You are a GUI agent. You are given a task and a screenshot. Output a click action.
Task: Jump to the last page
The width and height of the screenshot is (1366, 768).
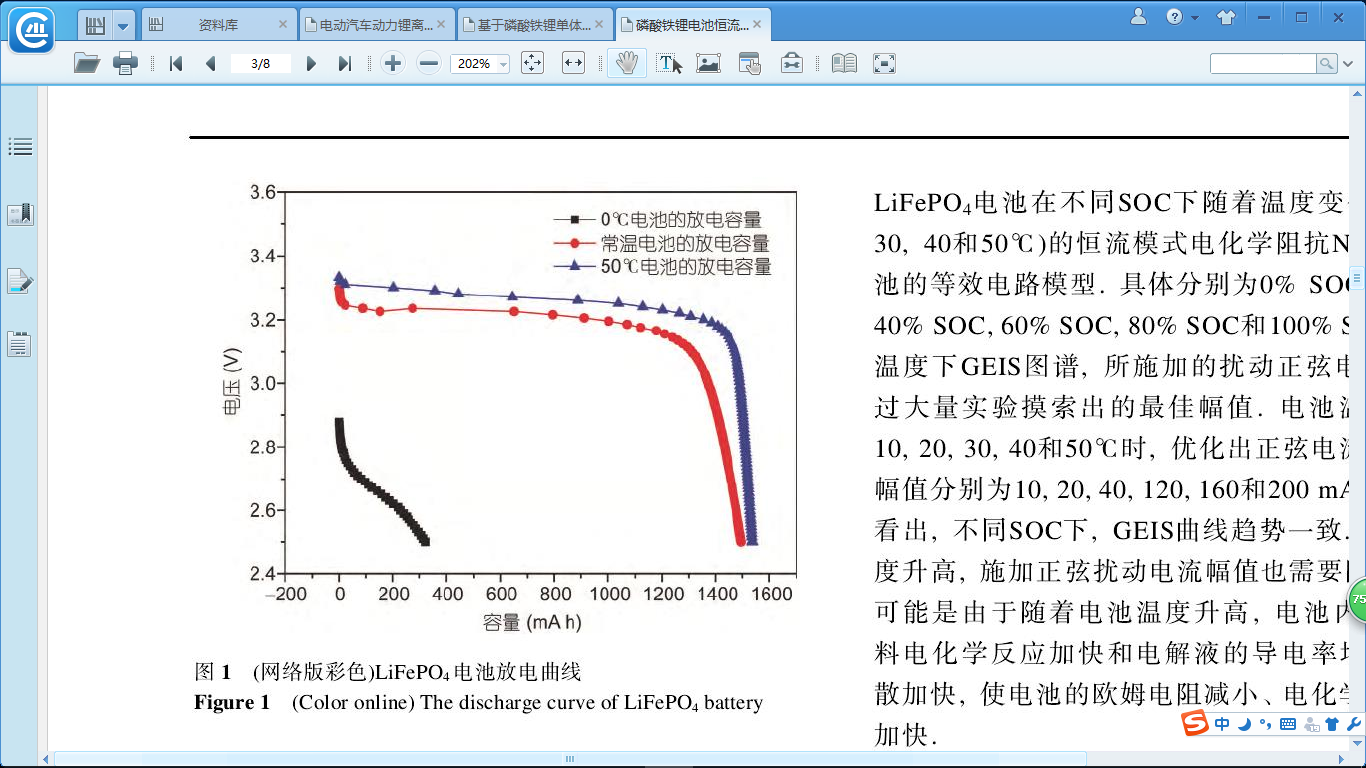pos(345,64)
